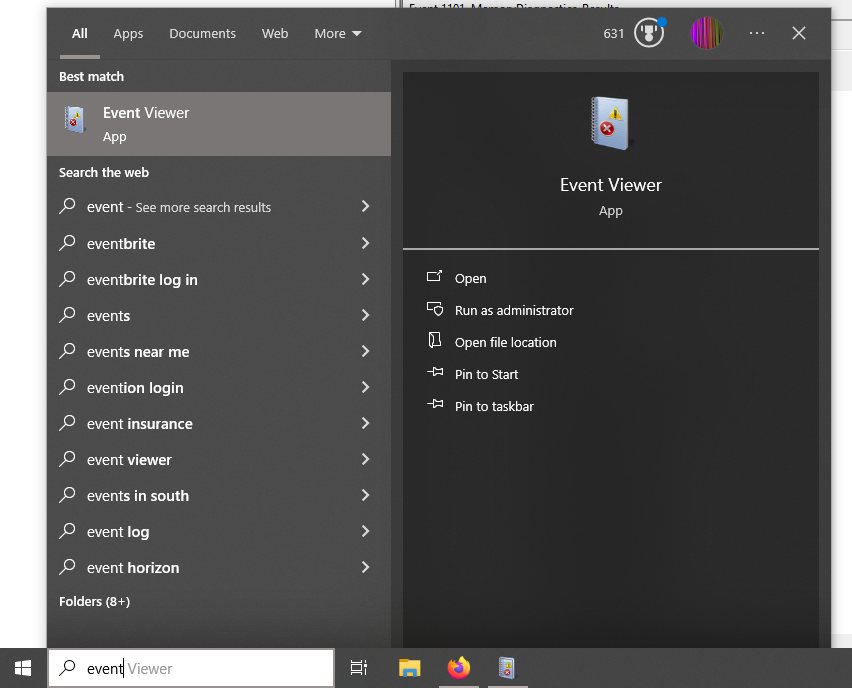Image resolution: width=852 pixels, height=688 pixels.
Task: Click Pin to taskbar
Action: [x=495, y=406]
